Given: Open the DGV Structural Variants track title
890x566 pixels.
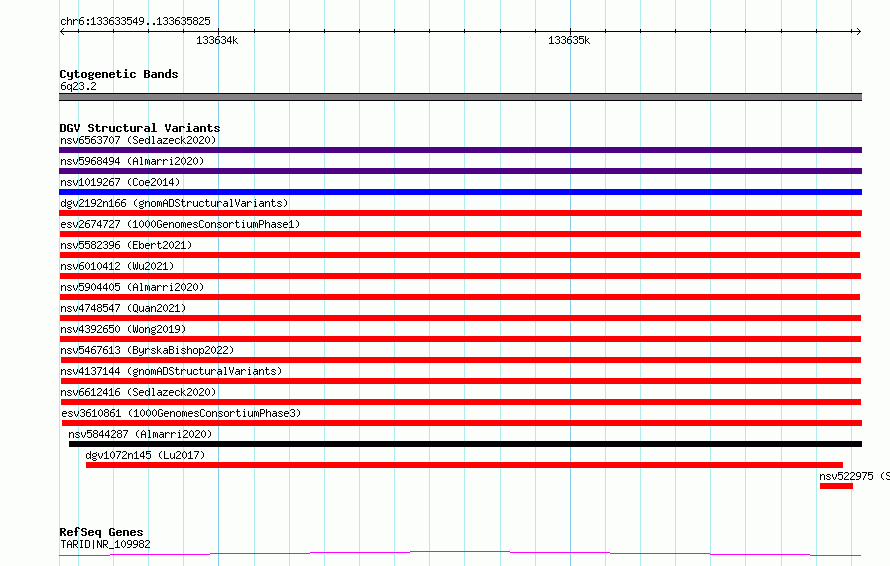Looking at the screenshot, I should coord(140,128).
